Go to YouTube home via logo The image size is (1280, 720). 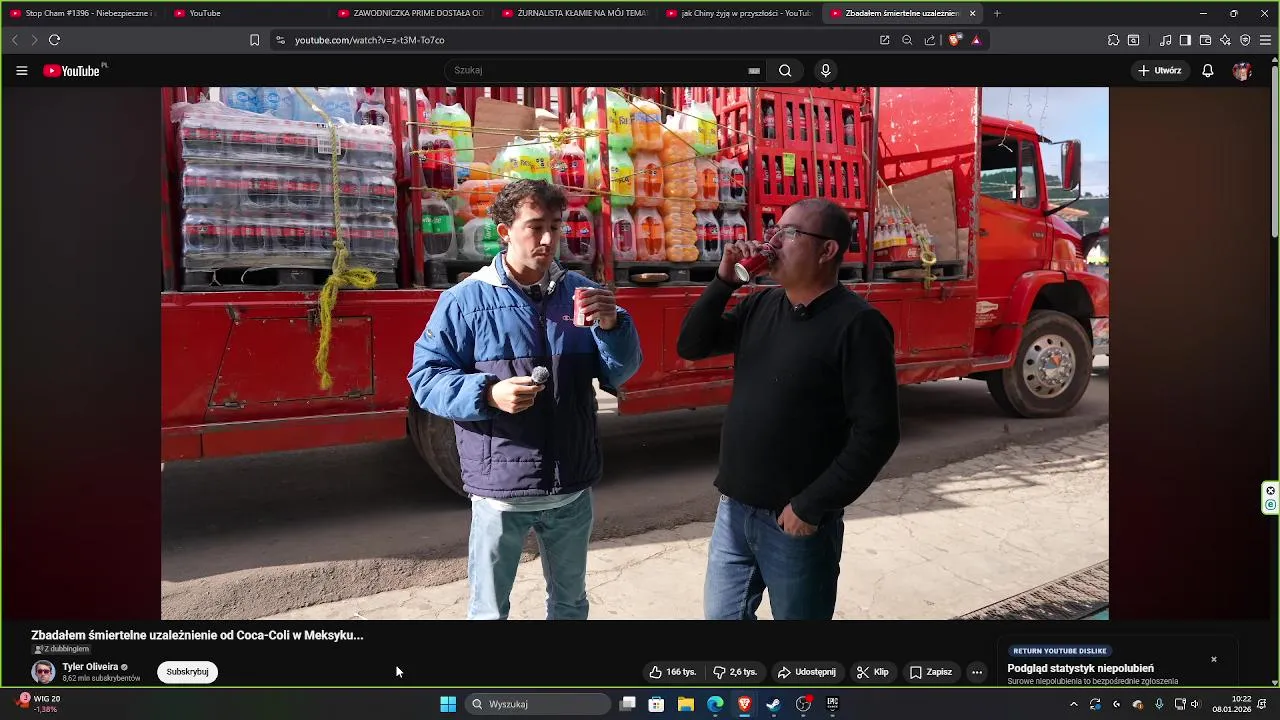click(72, 71)
